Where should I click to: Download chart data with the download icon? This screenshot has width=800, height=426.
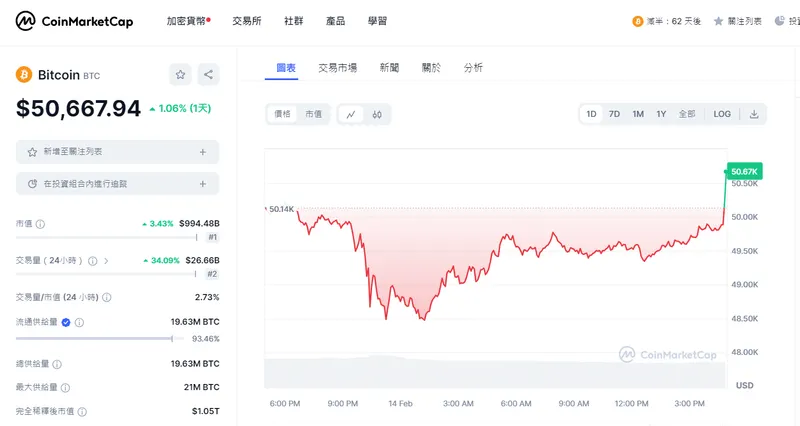click(x=754, y=114)
